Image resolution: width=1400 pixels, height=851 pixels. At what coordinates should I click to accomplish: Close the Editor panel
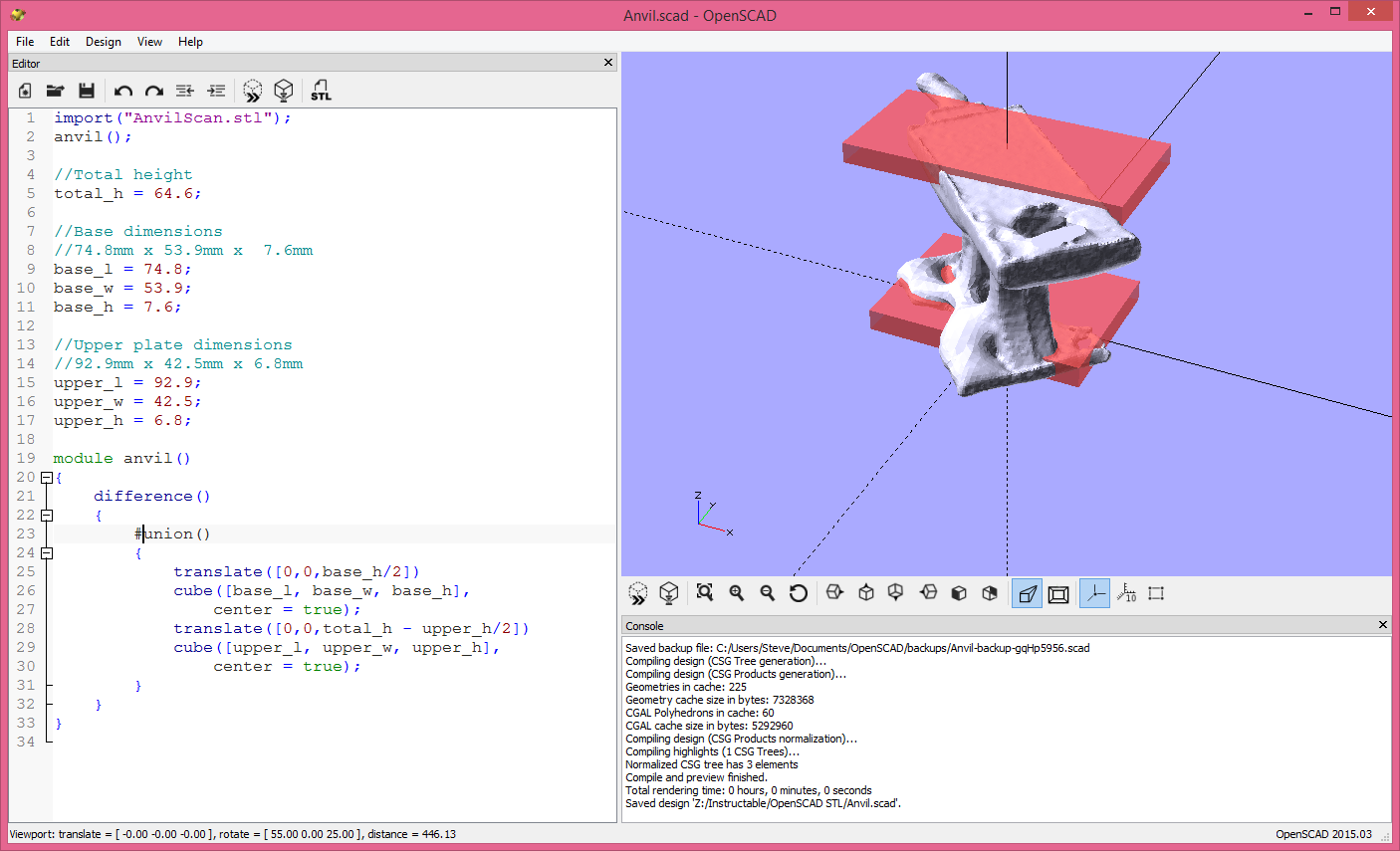click(607, 62)
